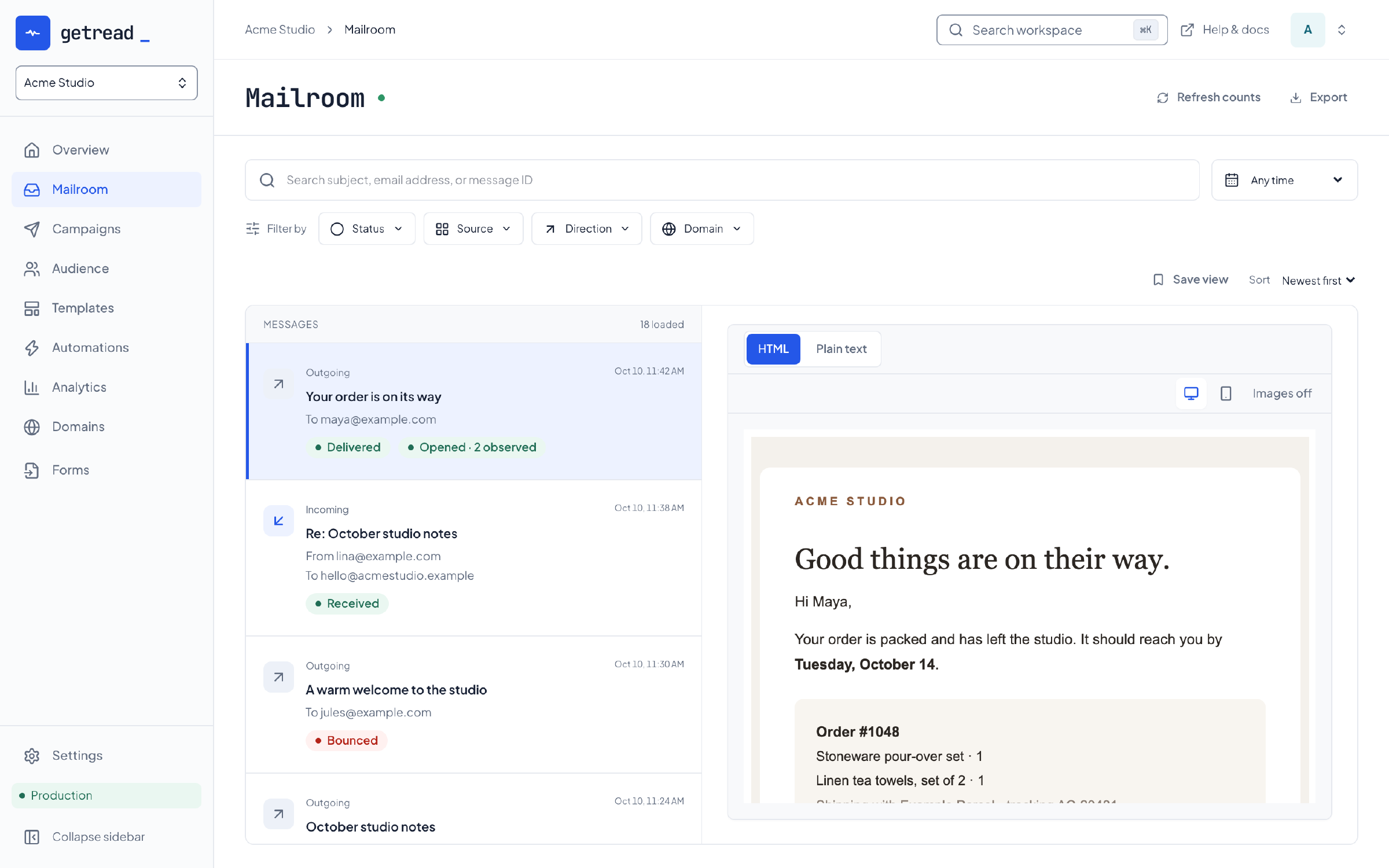Switch preview to desktop view icon
This screenshot has width=1389, height=868.
point(1191,393)
